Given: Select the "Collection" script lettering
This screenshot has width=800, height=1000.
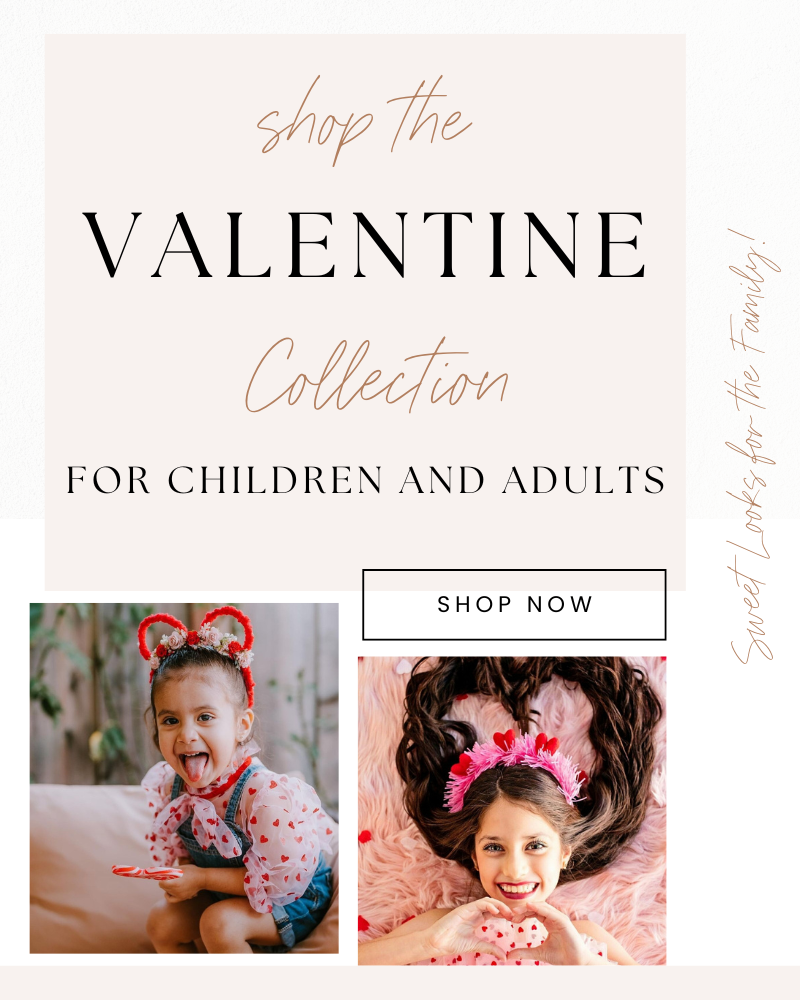Looking at the screenshot, I should 376,375.
